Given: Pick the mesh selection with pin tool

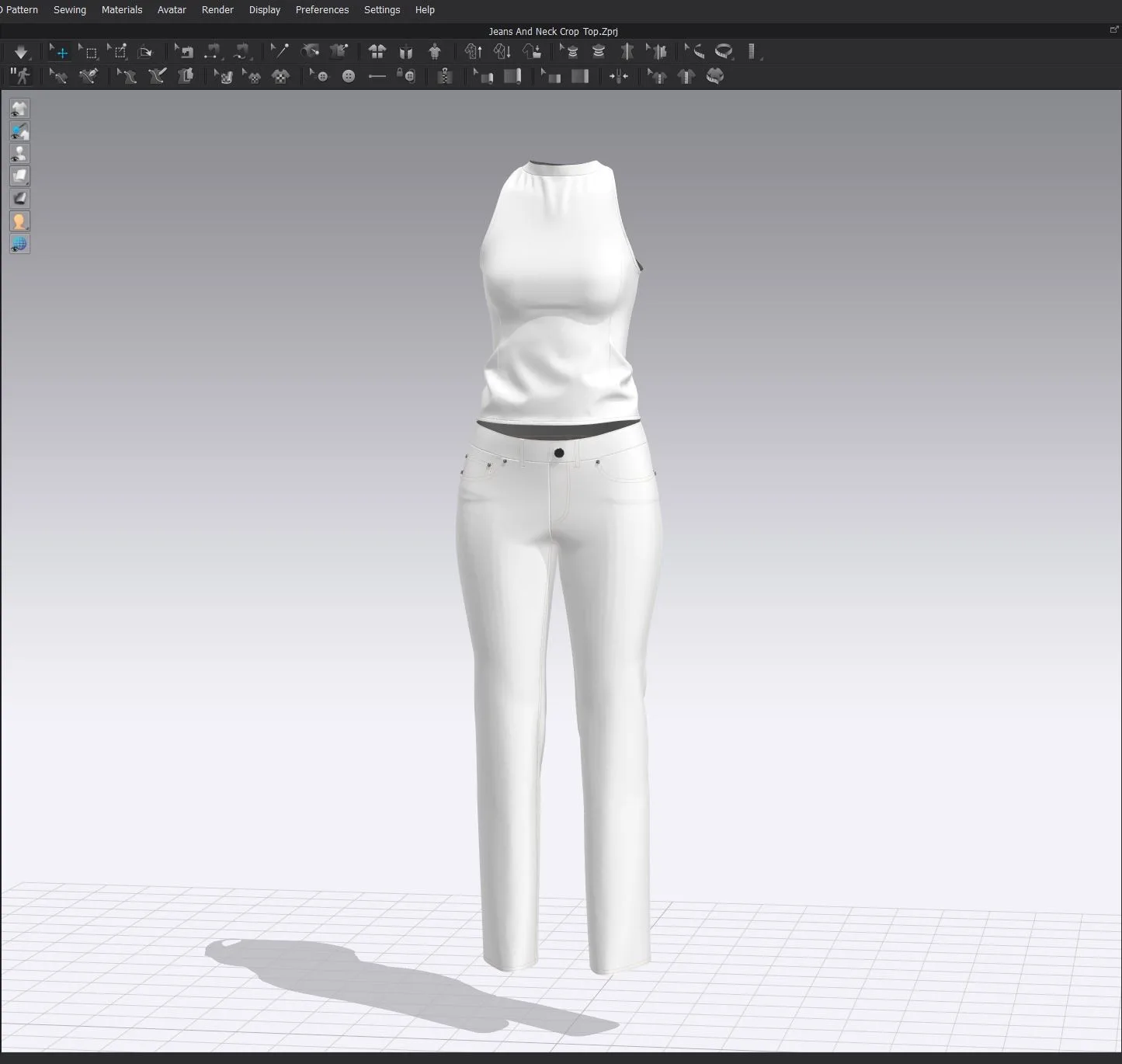Looking at the screenshot, I should pyautogui.click(x=117, y=52).
